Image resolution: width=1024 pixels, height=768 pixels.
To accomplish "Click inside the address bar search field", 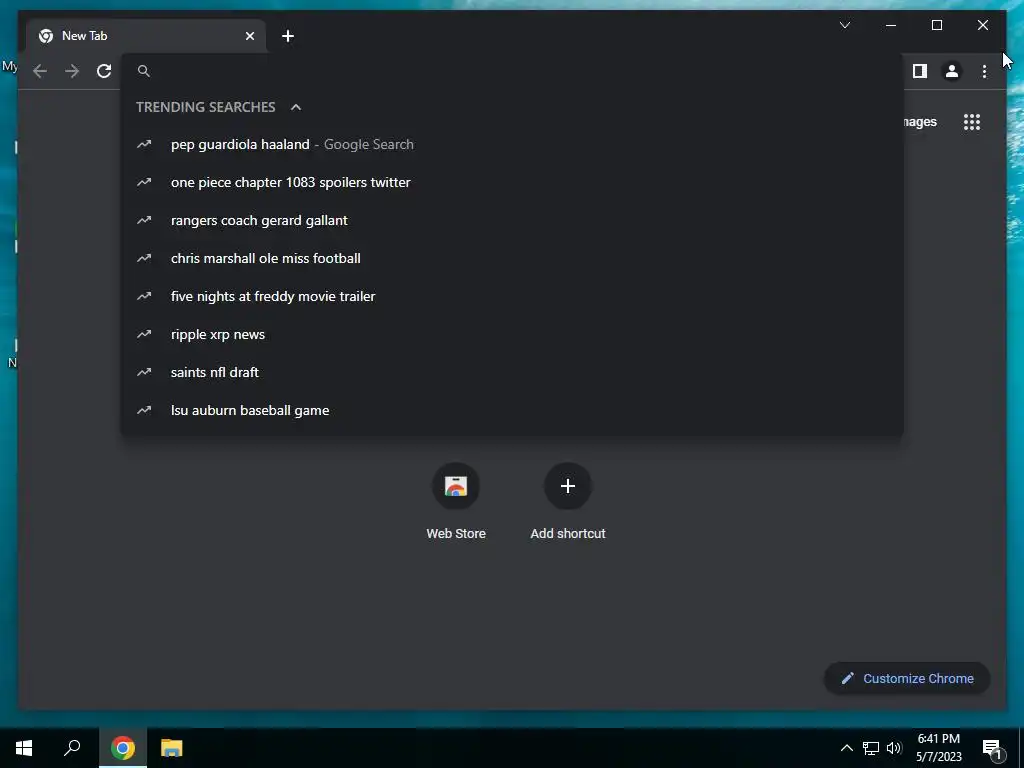I will coord(512,71).
